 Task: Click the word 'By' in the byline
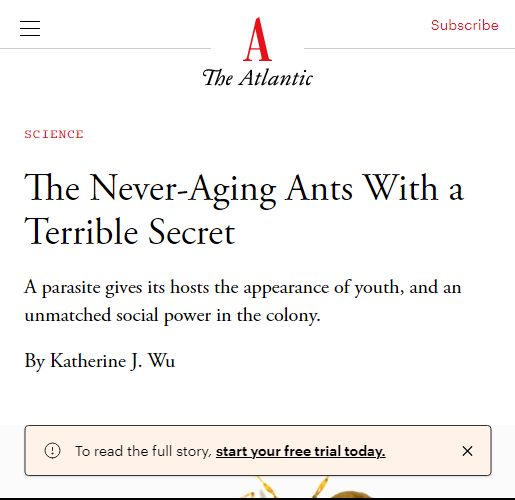pyautogui.click(x=35, y=361)
